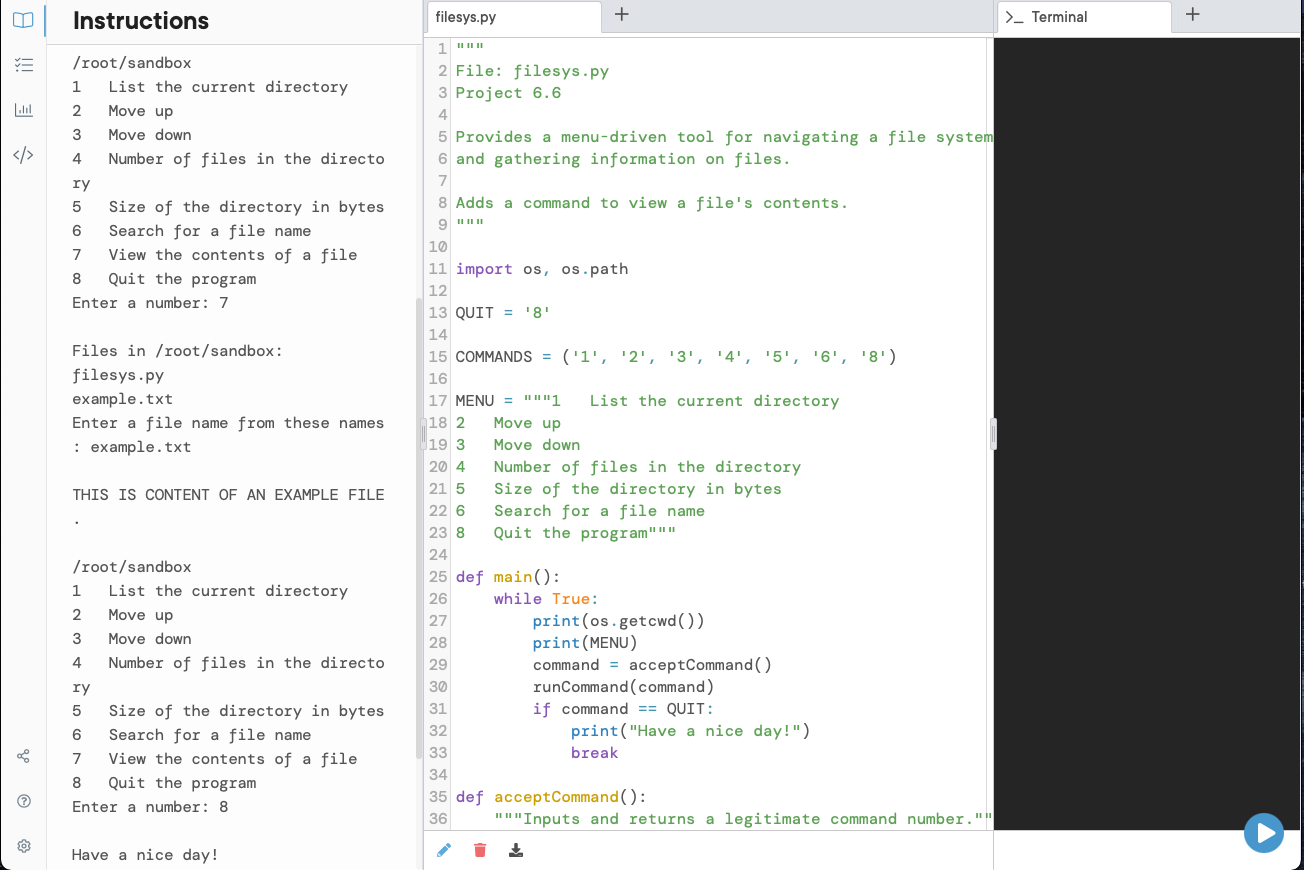1304x870 pixels.
Task: Open the code brackets icon in sidebar
Action: coord(23,155)
